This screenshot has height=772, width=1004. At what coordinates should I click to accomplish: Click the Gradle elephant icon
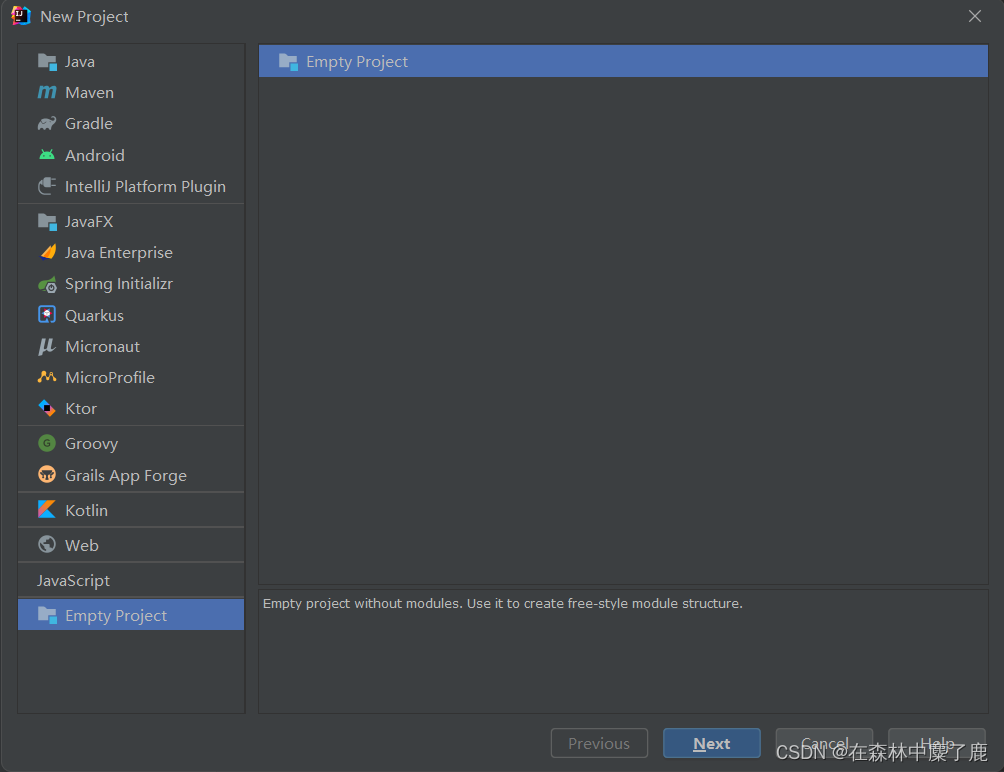click(x=47, y=124)
